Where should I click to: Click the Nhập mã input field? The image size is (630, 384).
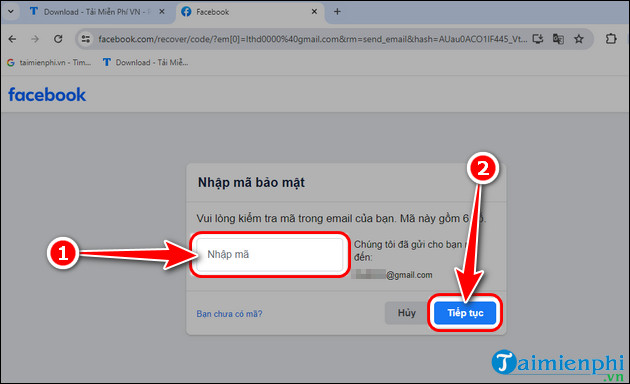pyautogui.click(x=270, y=254)
